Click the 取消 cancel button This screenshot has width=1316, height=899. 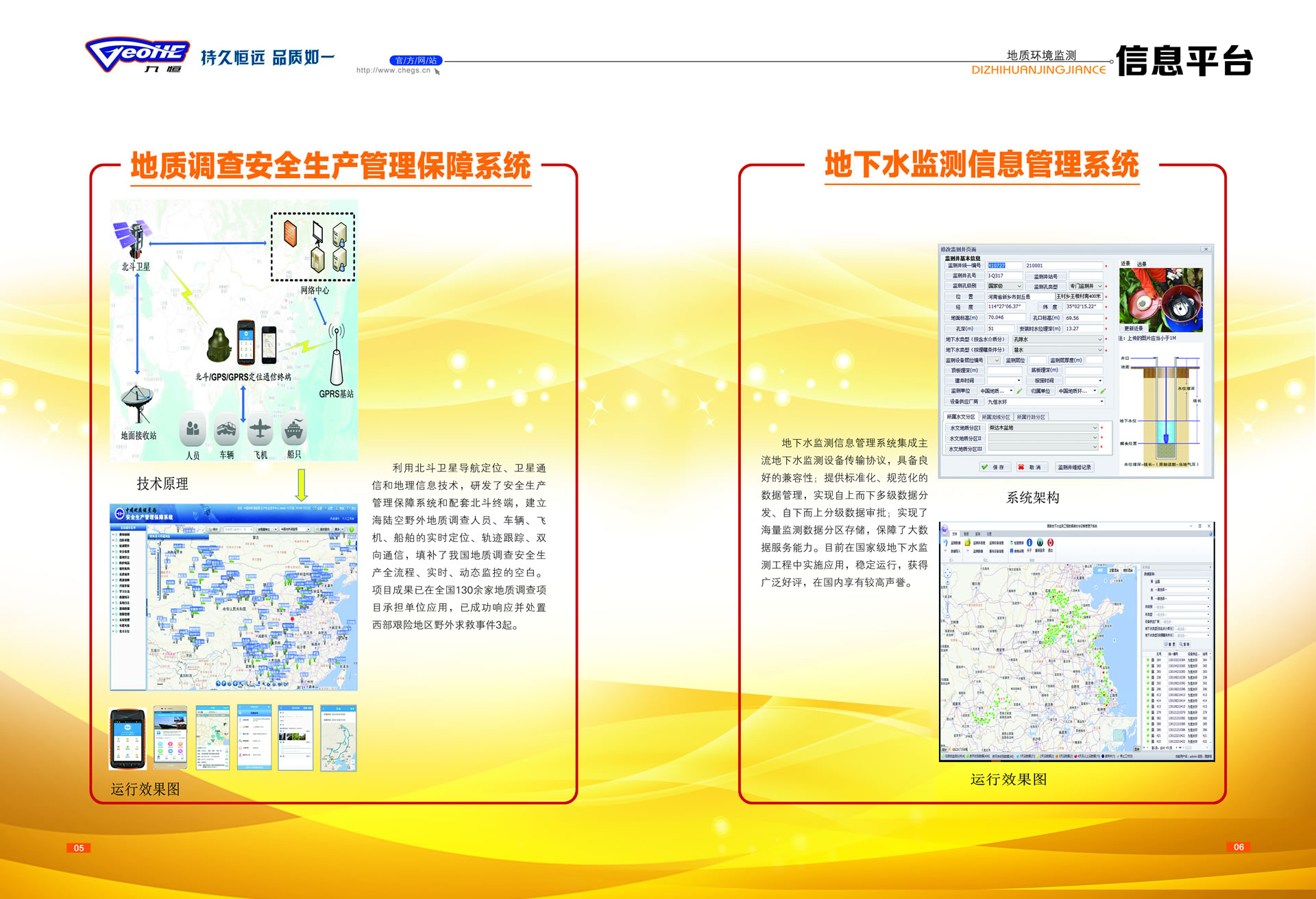click(1032, 467)
